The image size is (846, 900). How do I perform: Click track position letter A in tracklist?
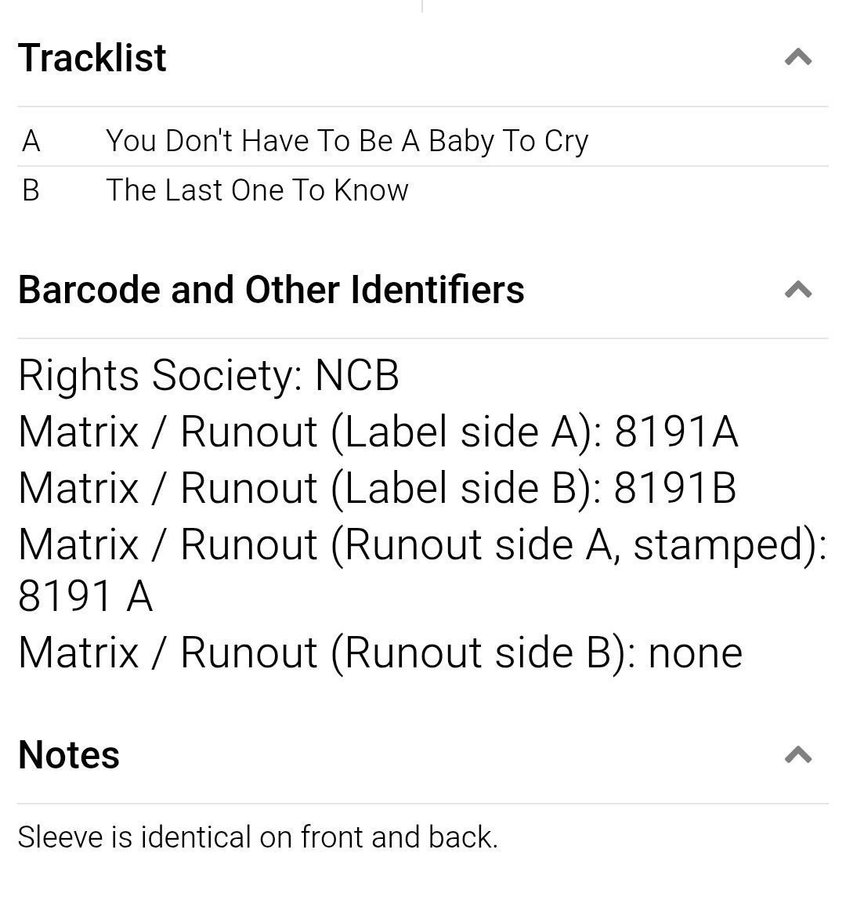tap(31, 141)
